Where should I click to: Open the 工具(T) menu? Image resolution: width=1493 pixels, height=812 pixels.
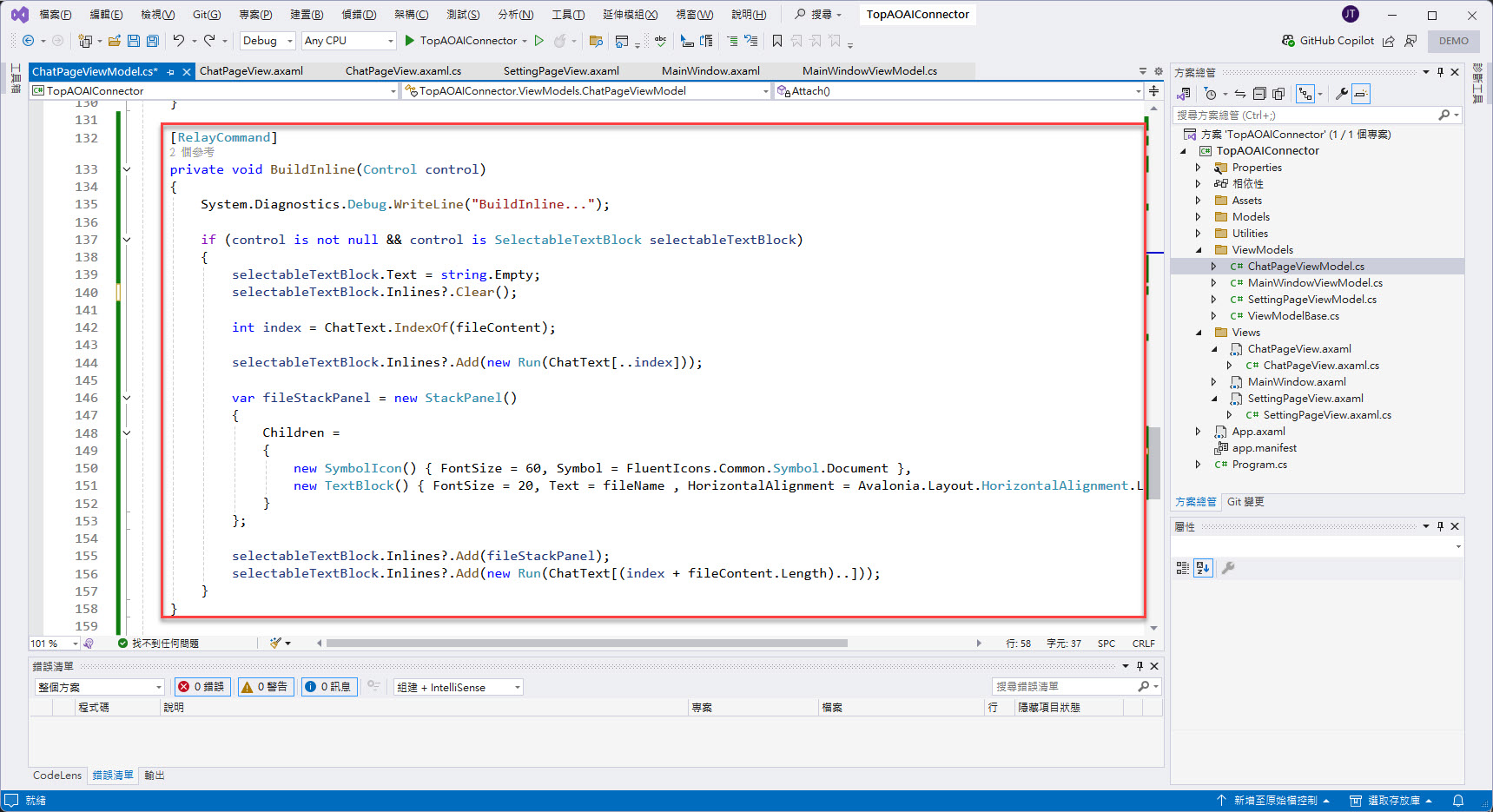coord(568,15)
